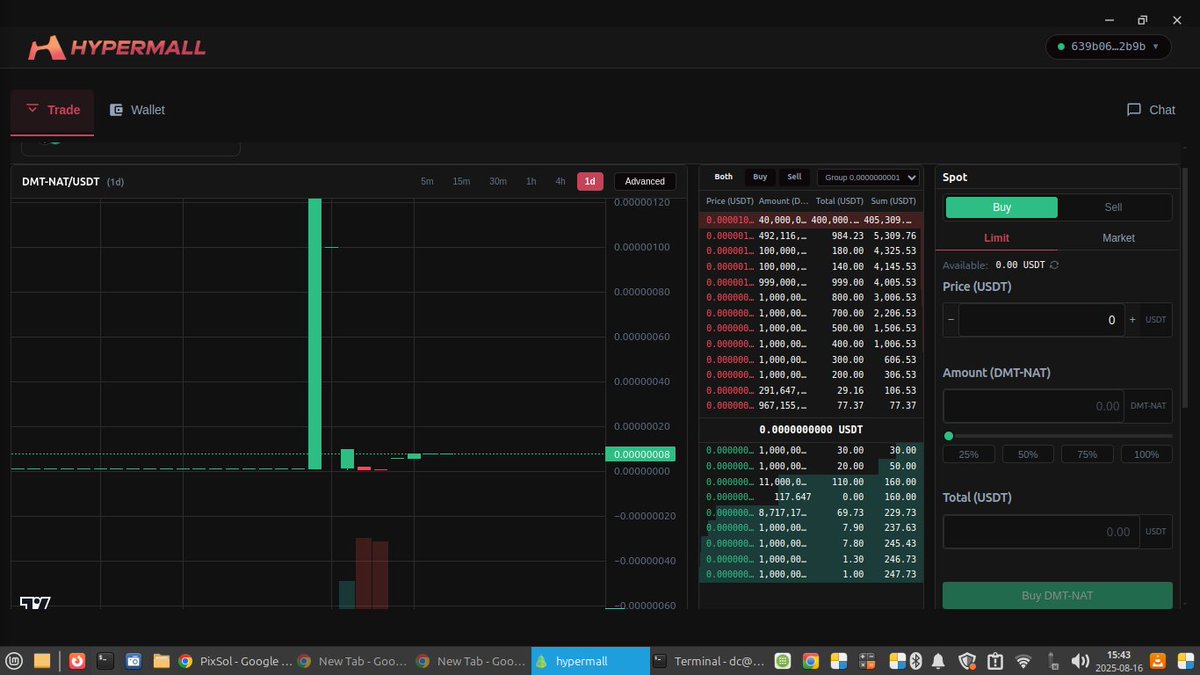Set the chart interval to 4h
Image resolution: width=1200 pixels, height=675 pixels.
point(560,181)
